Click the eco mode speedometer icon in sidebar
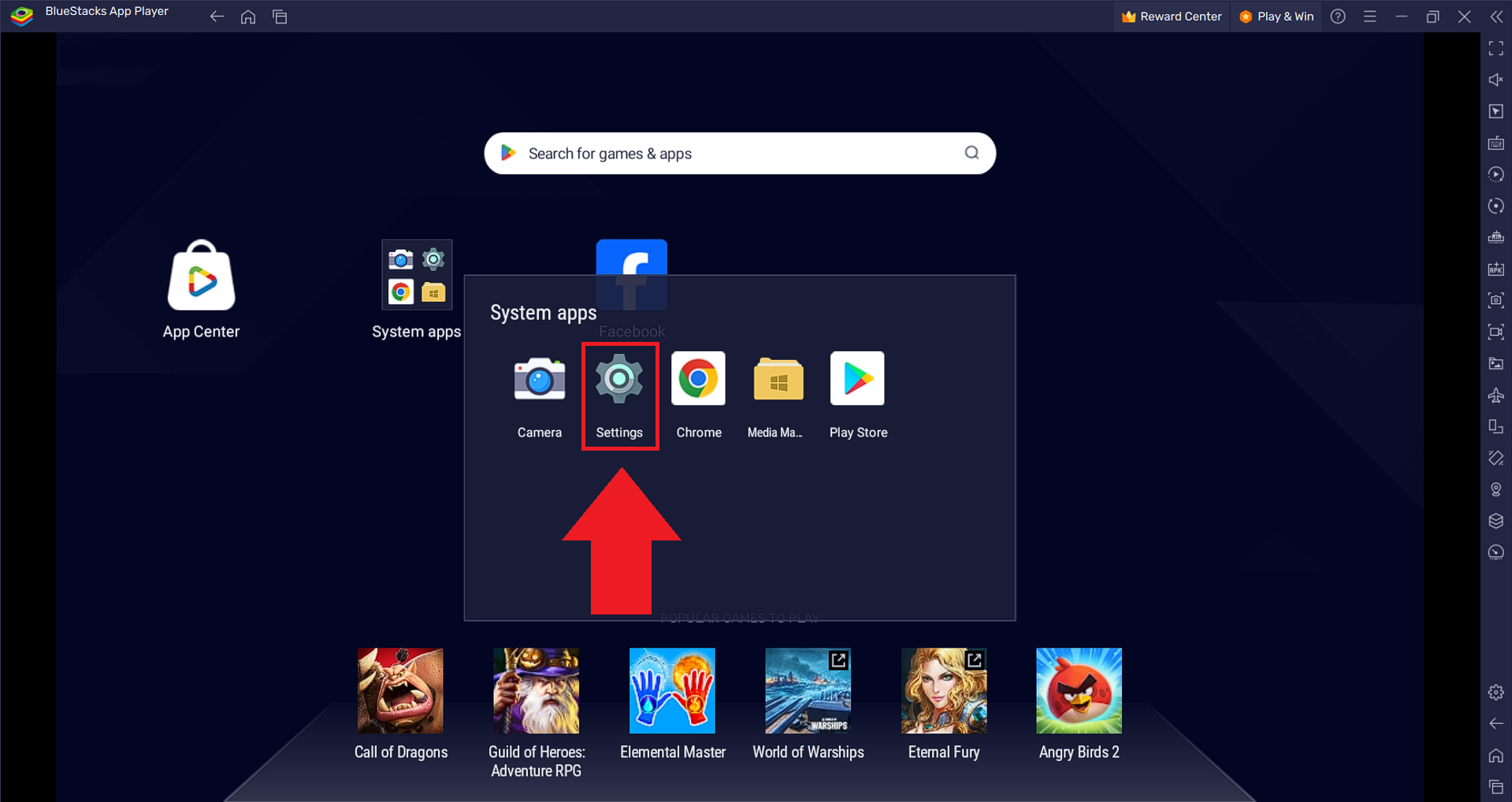Viewport: 1512px width, 802px height. tap(1496, 552)
